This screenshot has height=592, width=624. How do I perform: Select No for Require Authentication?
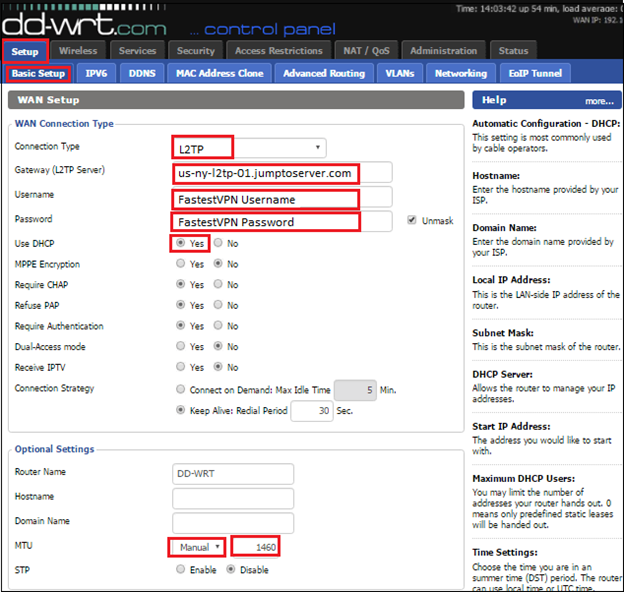tap(218, 325)
